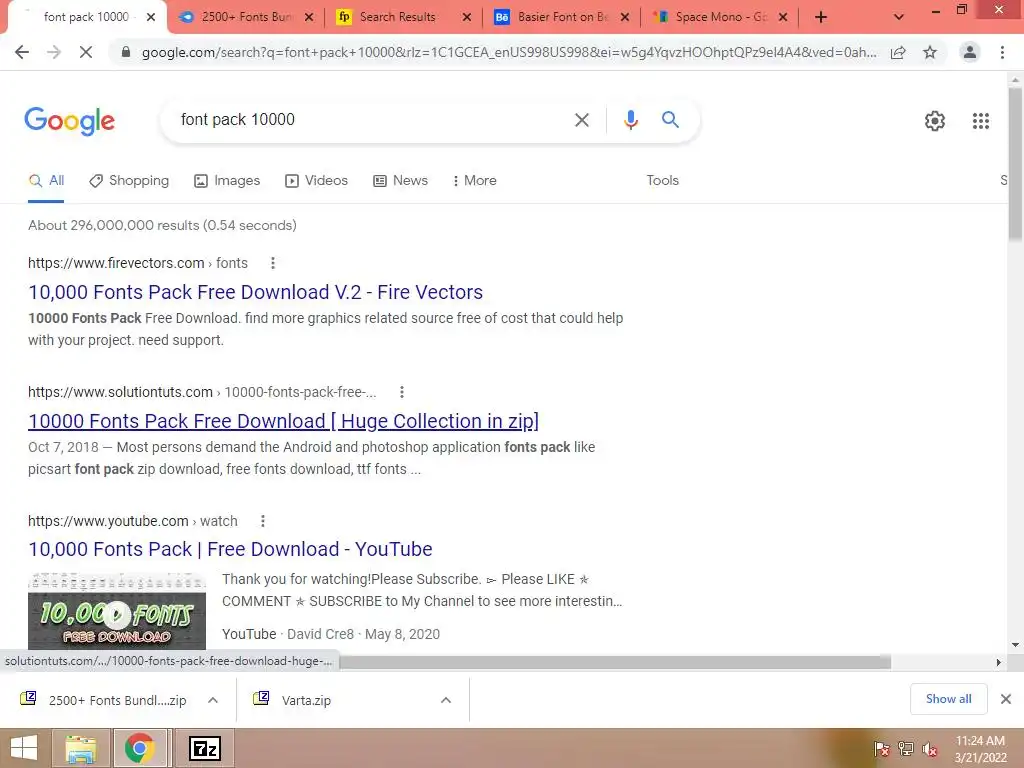Viewport: 1024px width, 768px height.
Task: Close the 2500+ Fonts Bundle tab
Action: [x=309, y=18]
